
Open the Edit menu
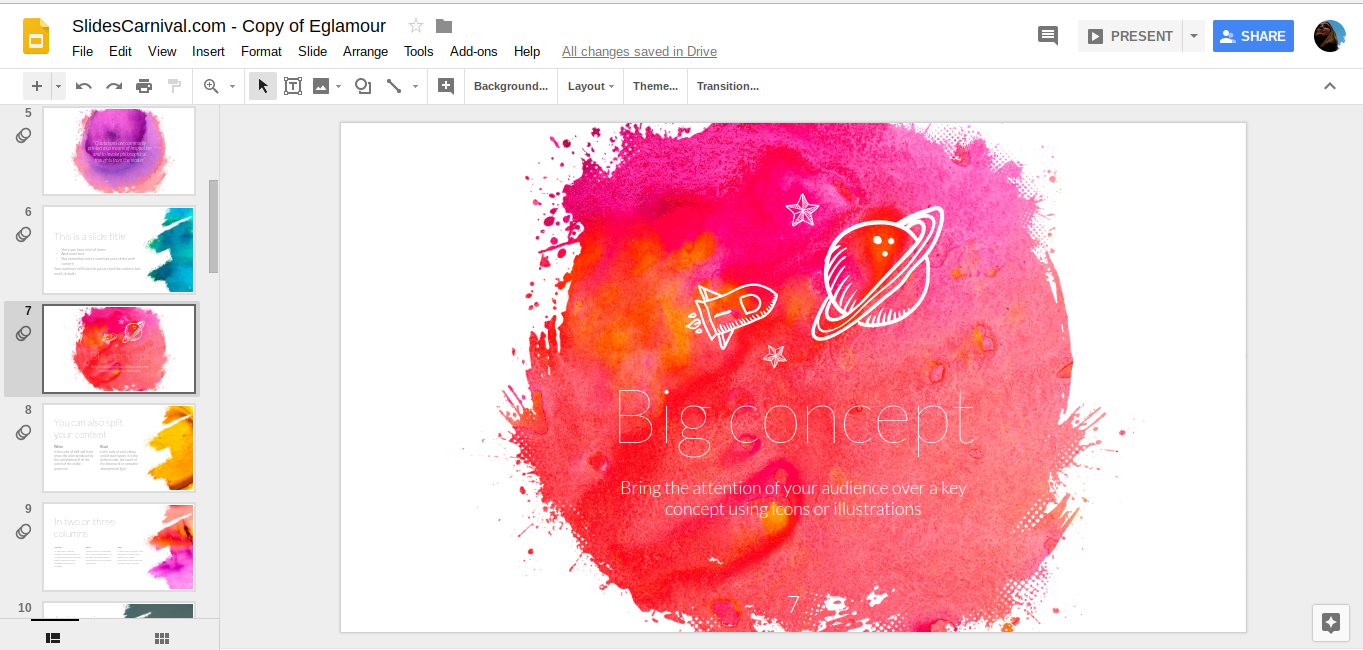(x=120, y=51)
